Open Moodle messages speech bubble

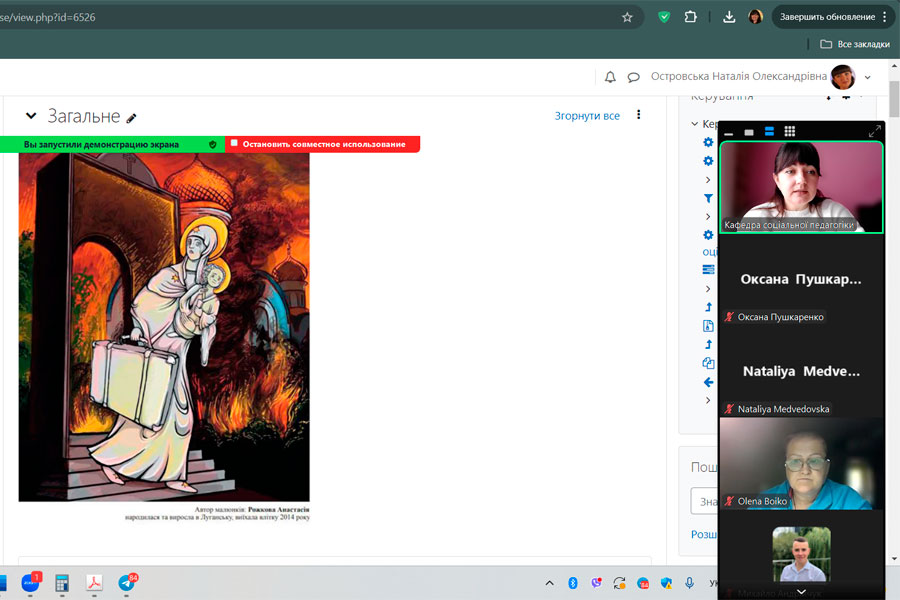pyautogui.click(x=633, y=77)
